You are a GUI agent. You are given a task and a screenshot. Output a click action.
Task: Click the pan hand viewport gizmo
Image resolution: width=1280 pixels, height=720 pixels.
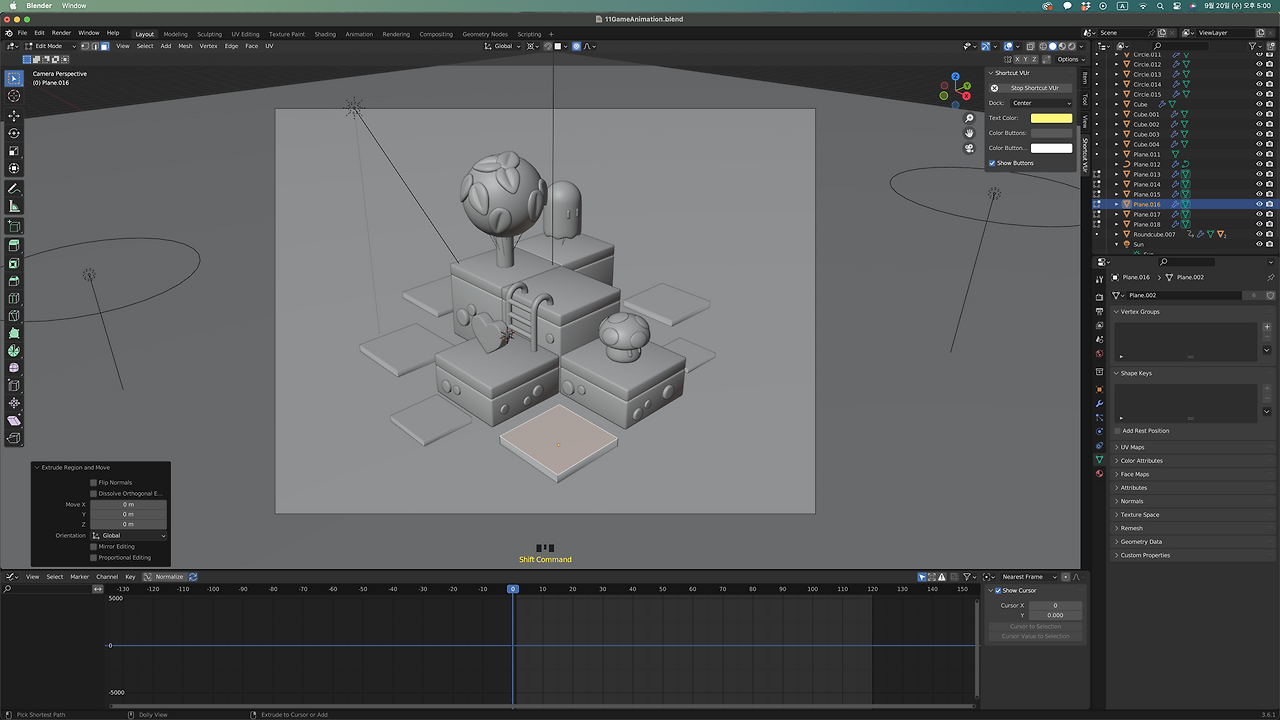(x=969, y=133)
